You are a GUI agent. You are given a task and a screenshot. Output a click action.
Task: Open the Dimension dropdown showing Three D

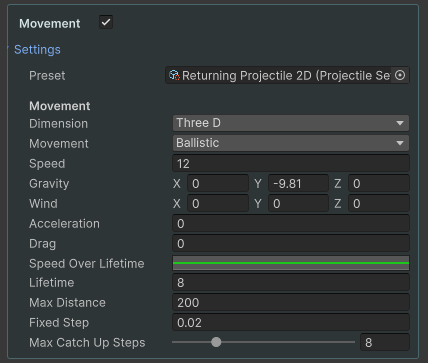point(291,123)
